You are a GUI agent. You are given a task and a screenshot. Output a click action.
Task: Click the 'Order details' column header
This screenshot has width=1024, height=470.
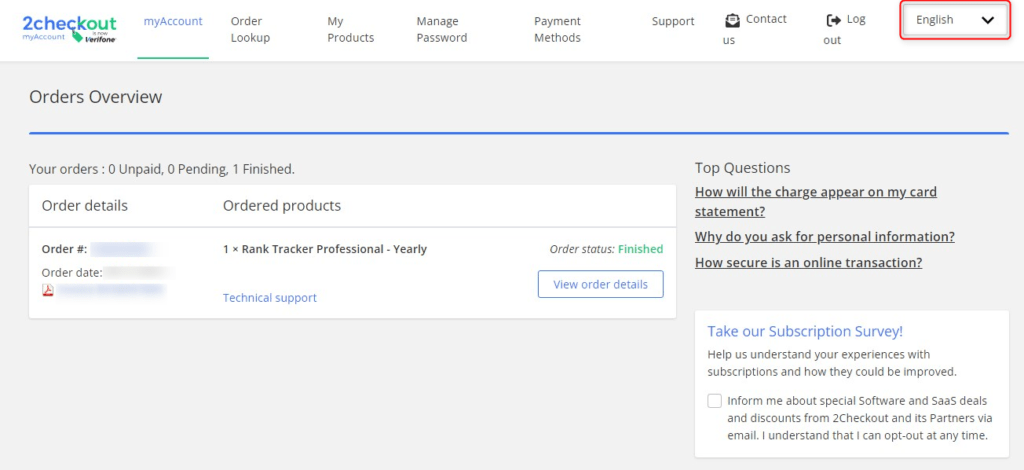(x=85, y=206)
